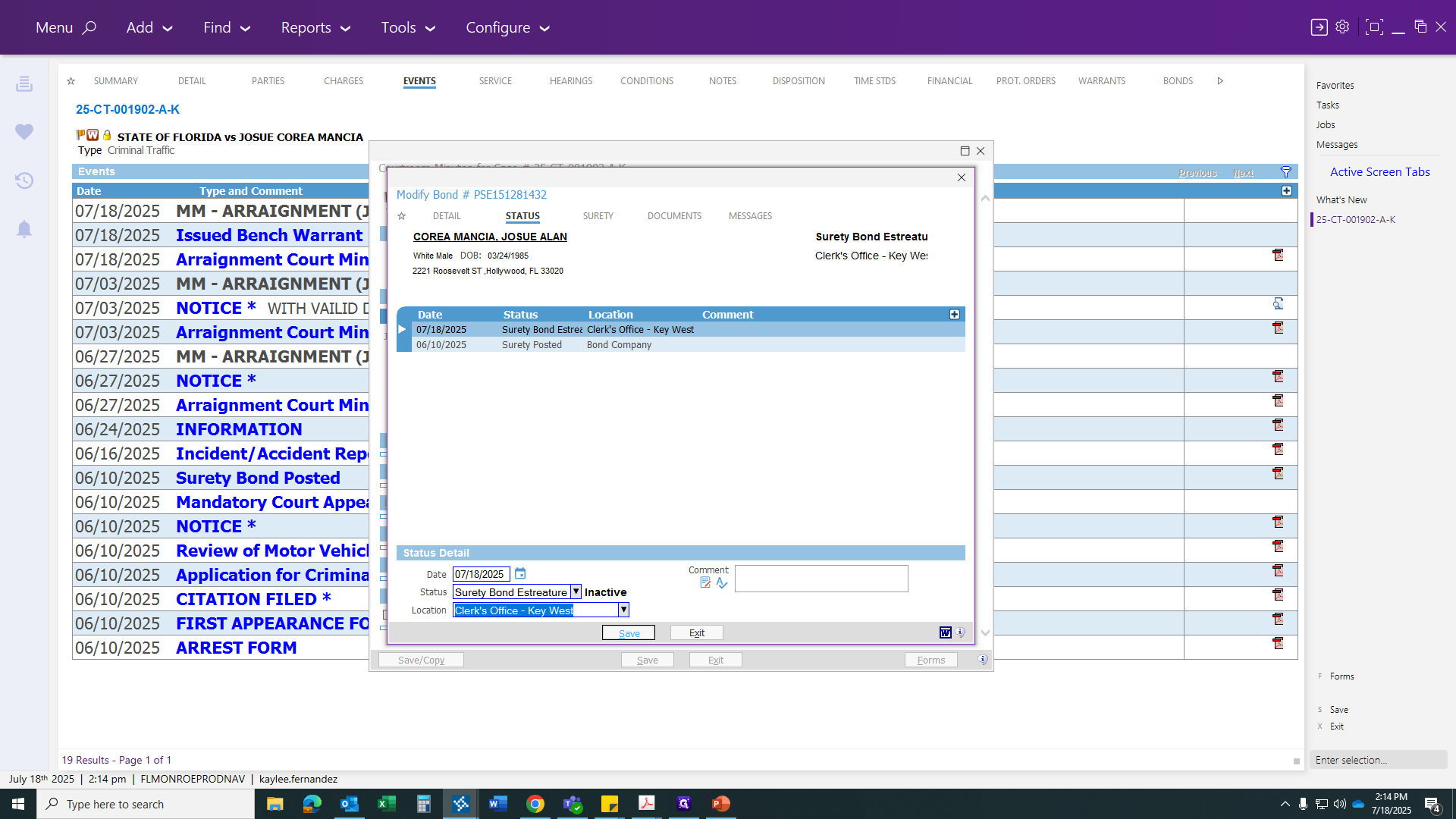Click the sign-out arrow icon in header
Viewport: 1456px width, 819px height.
click(x=1319, y=27)
